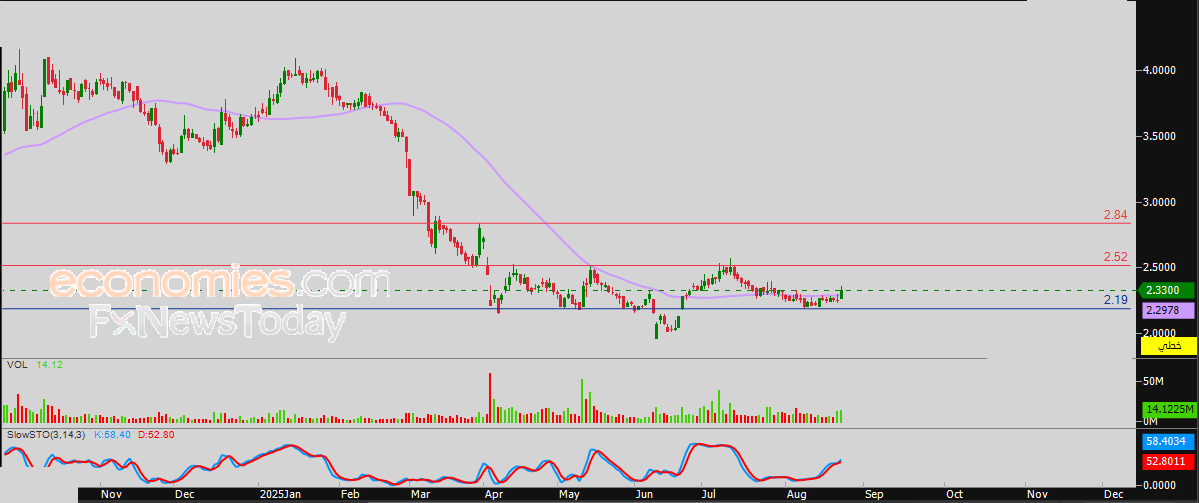Click the 2.19 support level label
The image size is (1199, 503).
tap(1116, 300)
